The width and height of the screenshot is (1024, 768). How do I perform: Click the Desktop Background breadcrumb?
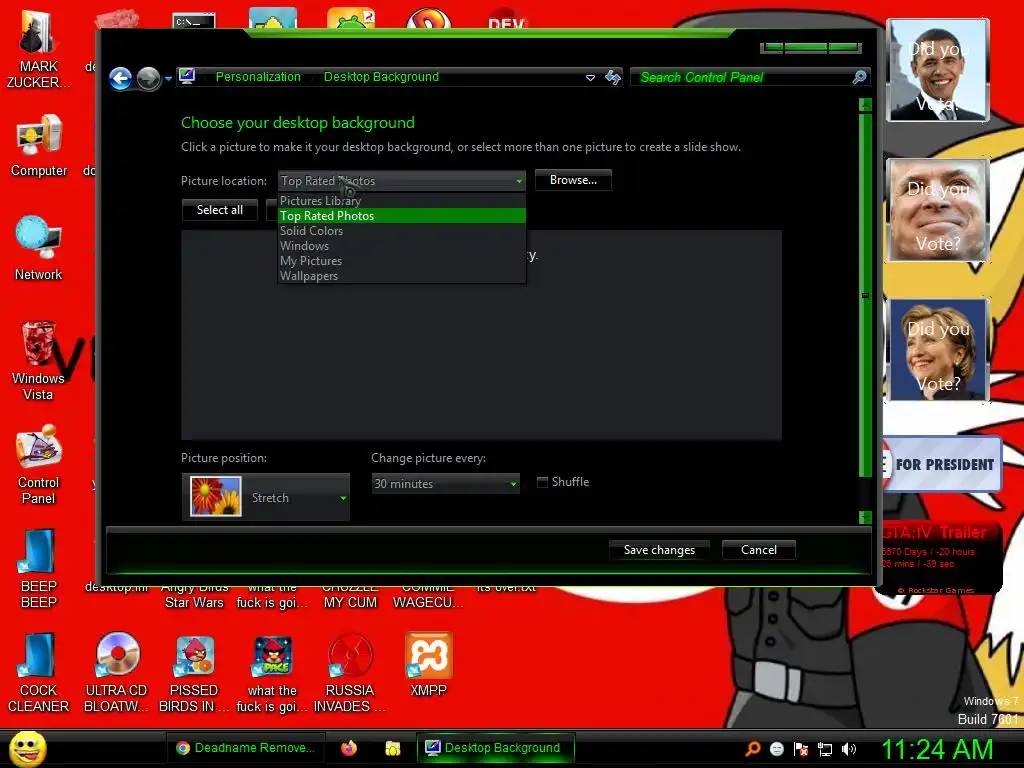click(x=381, y=77)
